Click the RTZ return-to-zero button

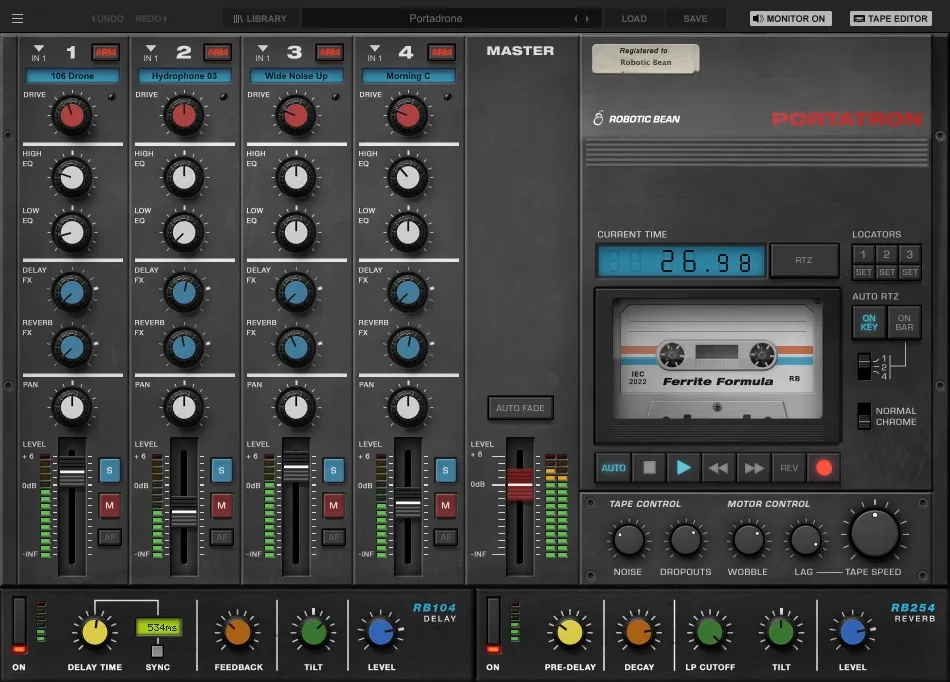804,260
